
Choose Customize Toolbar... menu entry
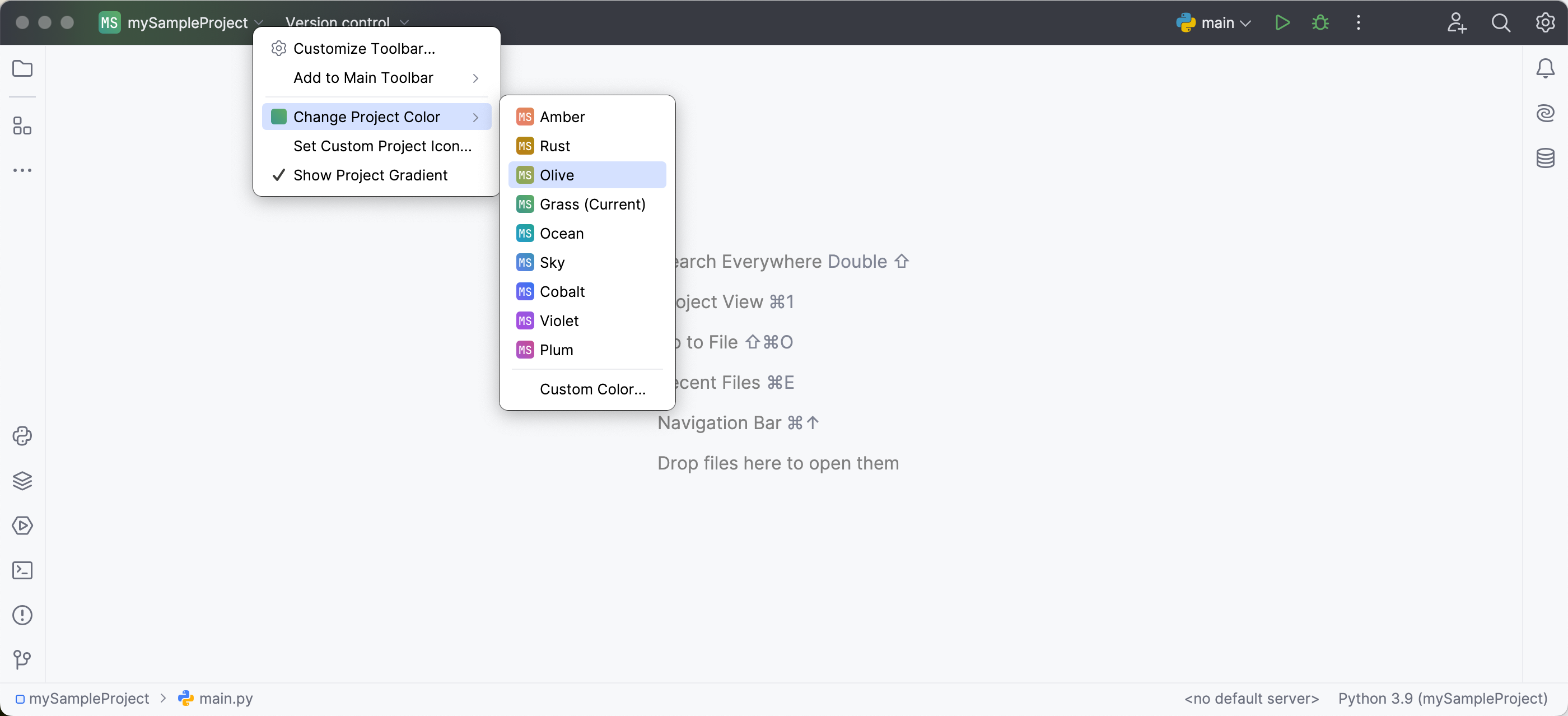point(377,49)
